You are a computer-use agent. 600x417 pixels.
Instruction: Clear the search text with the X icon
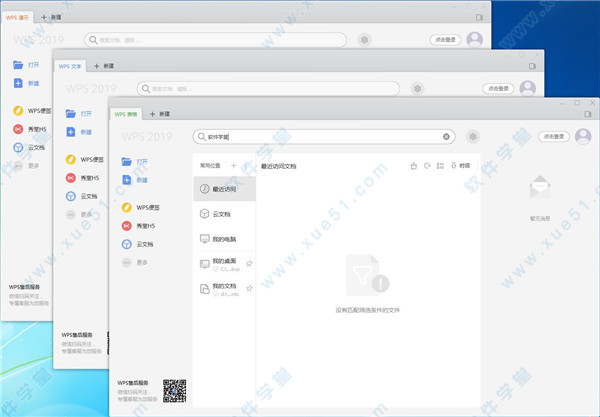click(446, 137)
